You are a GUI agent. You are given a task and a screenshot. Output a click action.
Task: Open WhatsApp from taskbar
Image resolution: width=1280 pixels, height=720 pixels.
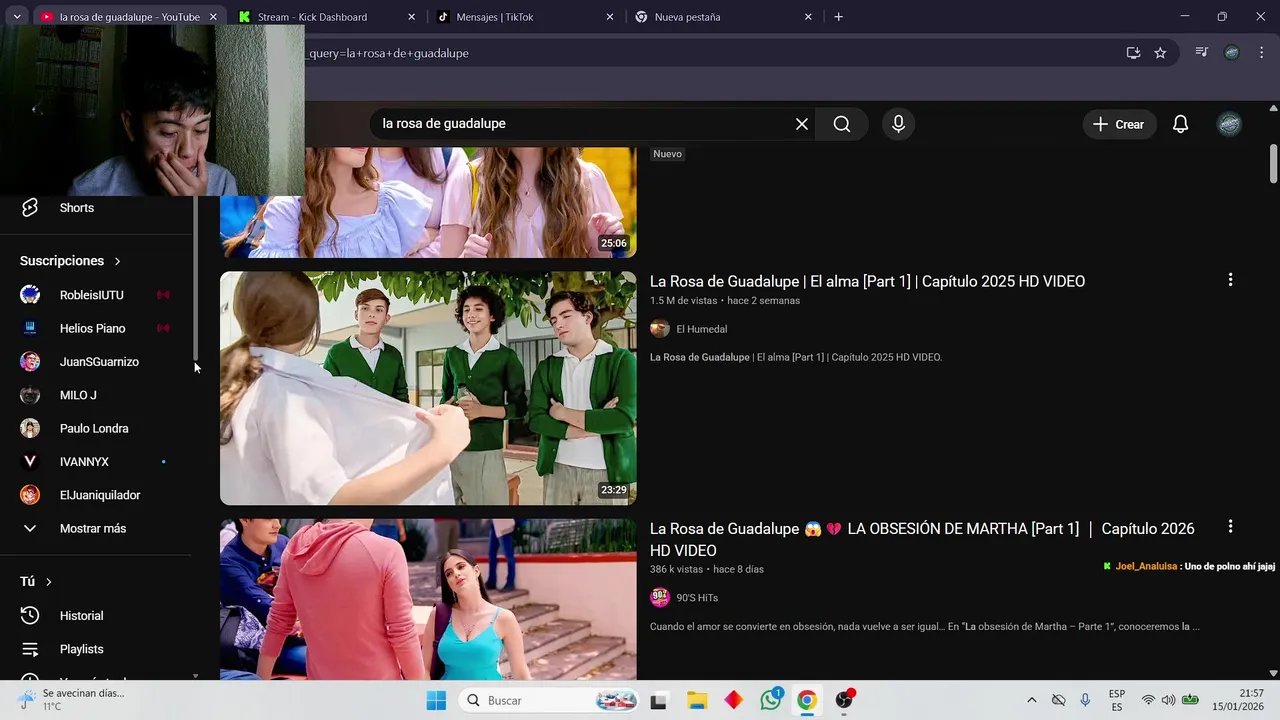[x=771, y=701]
